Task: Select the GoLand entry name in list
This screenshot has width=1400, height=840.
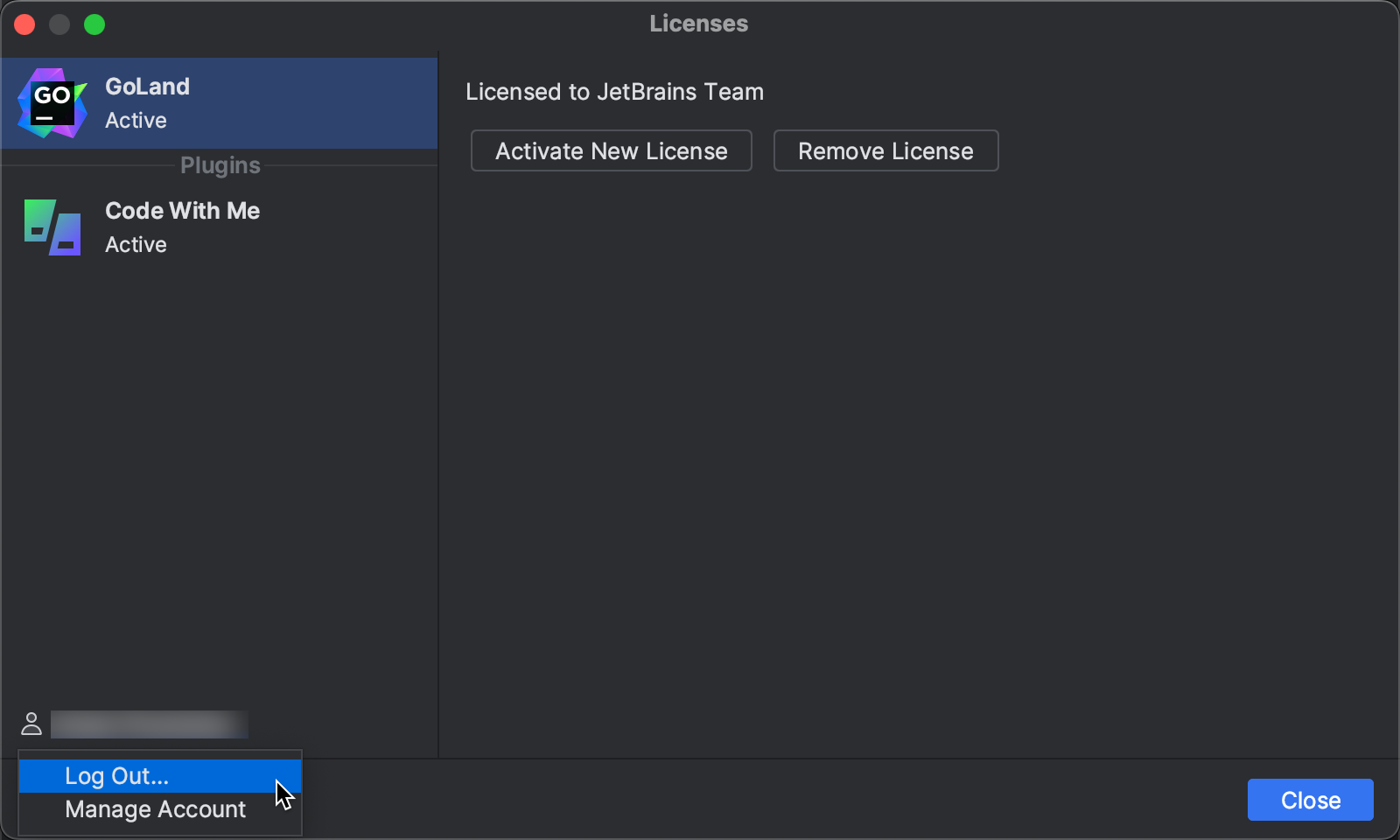Action: coord(147,87)
